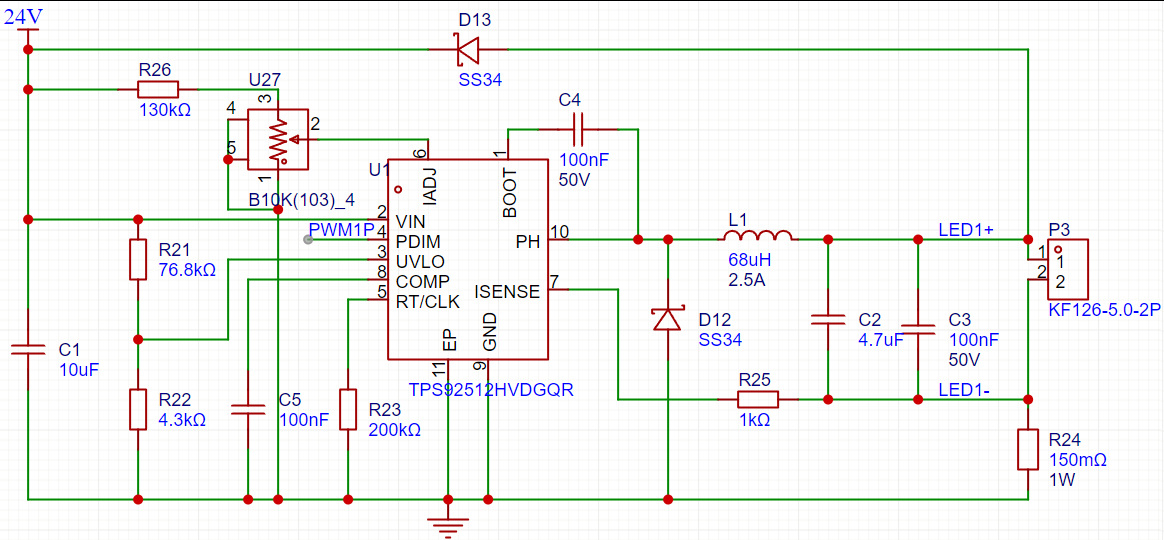1164x540 pixels.
Task: Click the COMP pin name
Action: [x=422, y=282]
